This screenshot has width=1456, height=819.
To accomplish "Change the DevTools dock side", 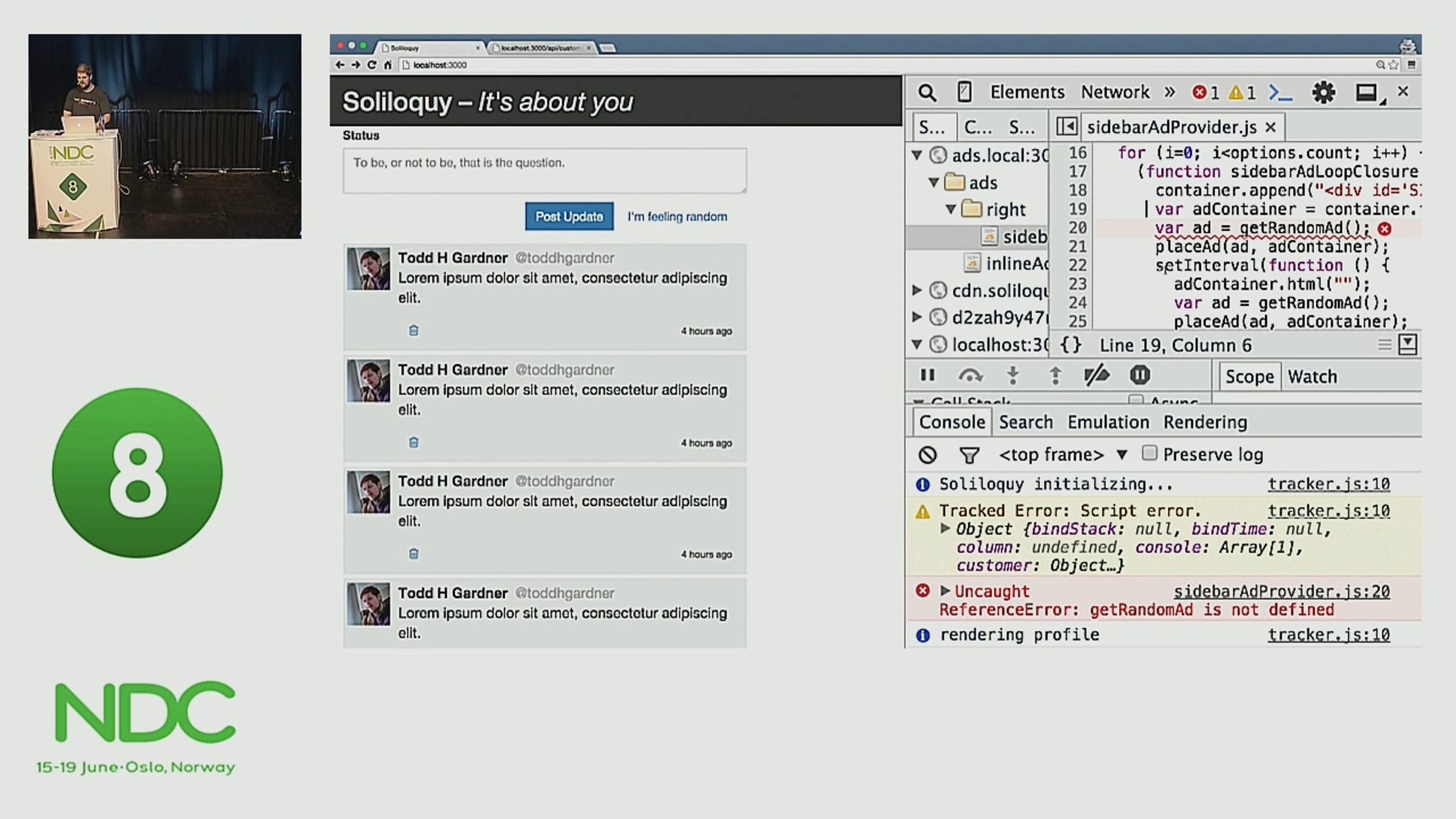I will [x=1368, y=93].
